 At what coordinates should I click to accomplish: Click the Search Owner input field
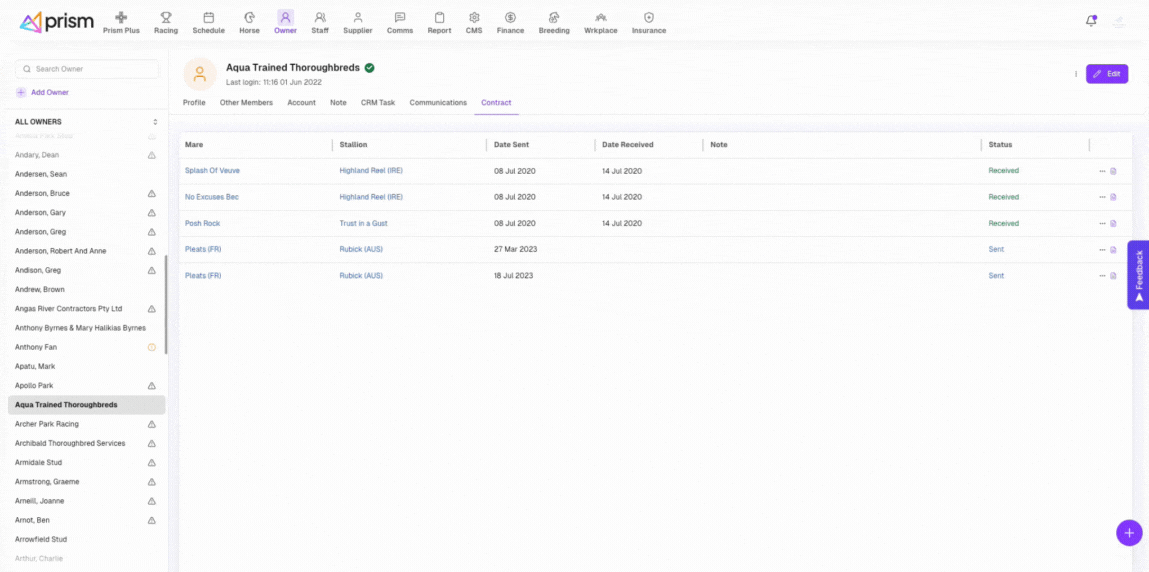point(88,69)
